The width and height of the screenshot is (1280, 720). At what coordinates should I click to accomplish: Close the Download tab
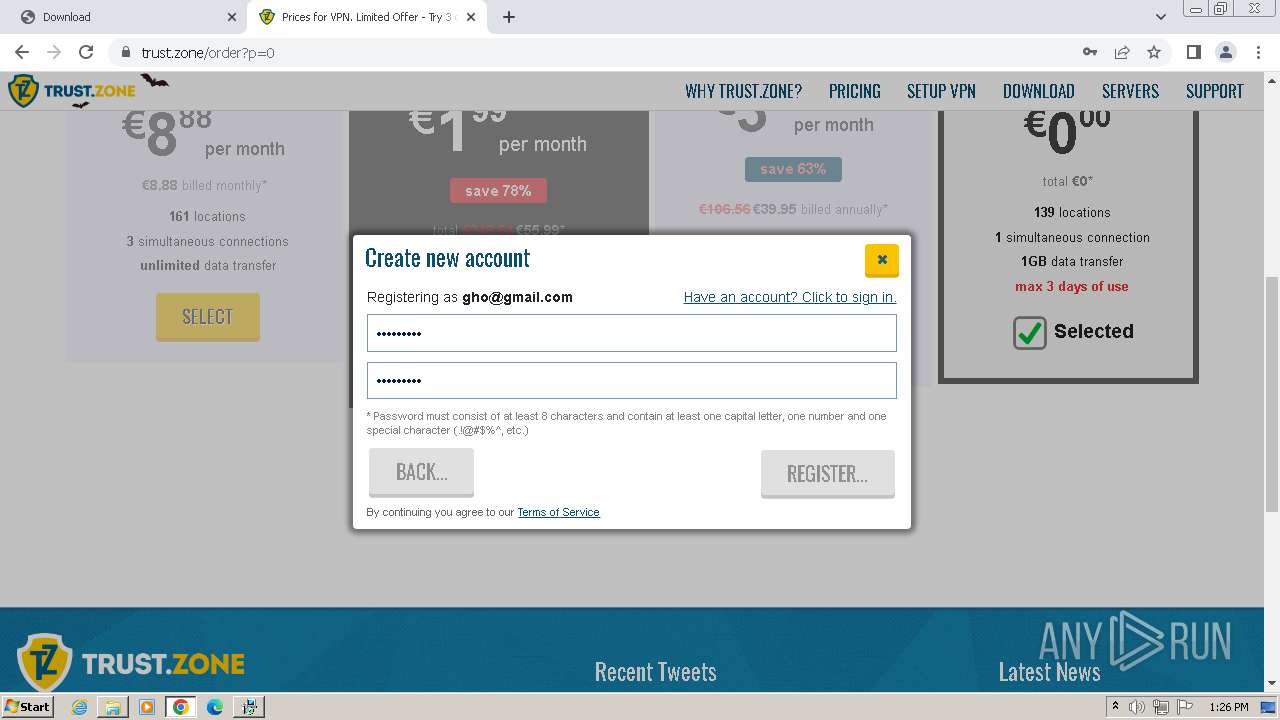[x=232, y=17]
